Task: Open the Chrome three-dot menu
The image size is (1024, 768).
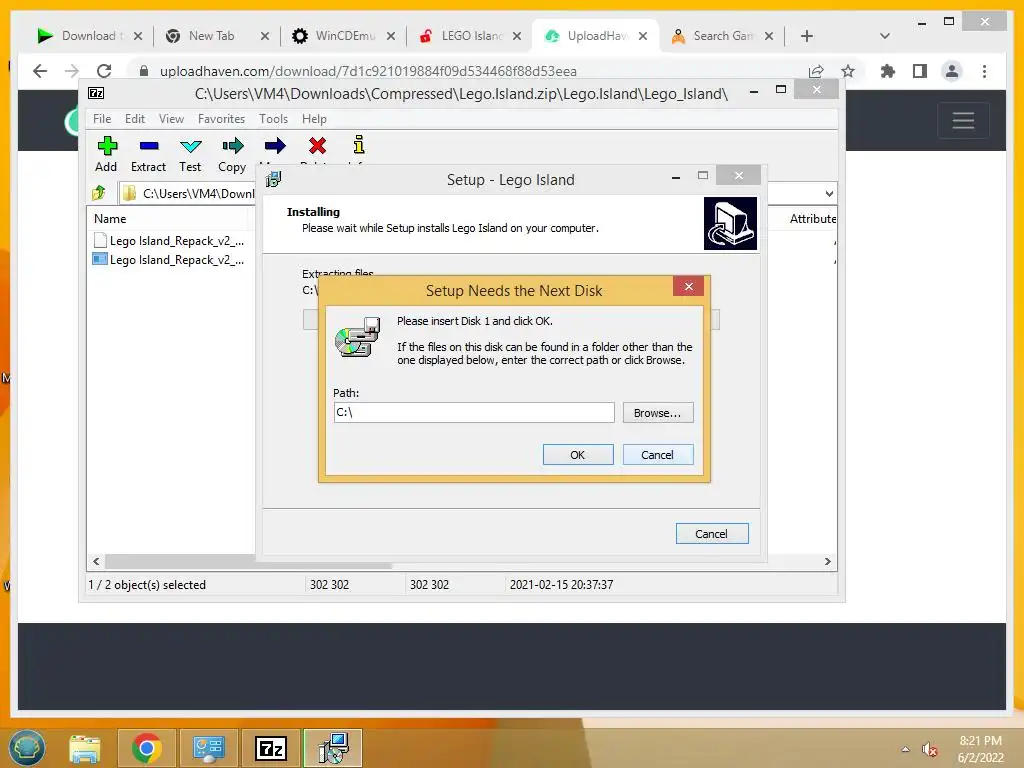Action: pos(984,71)
